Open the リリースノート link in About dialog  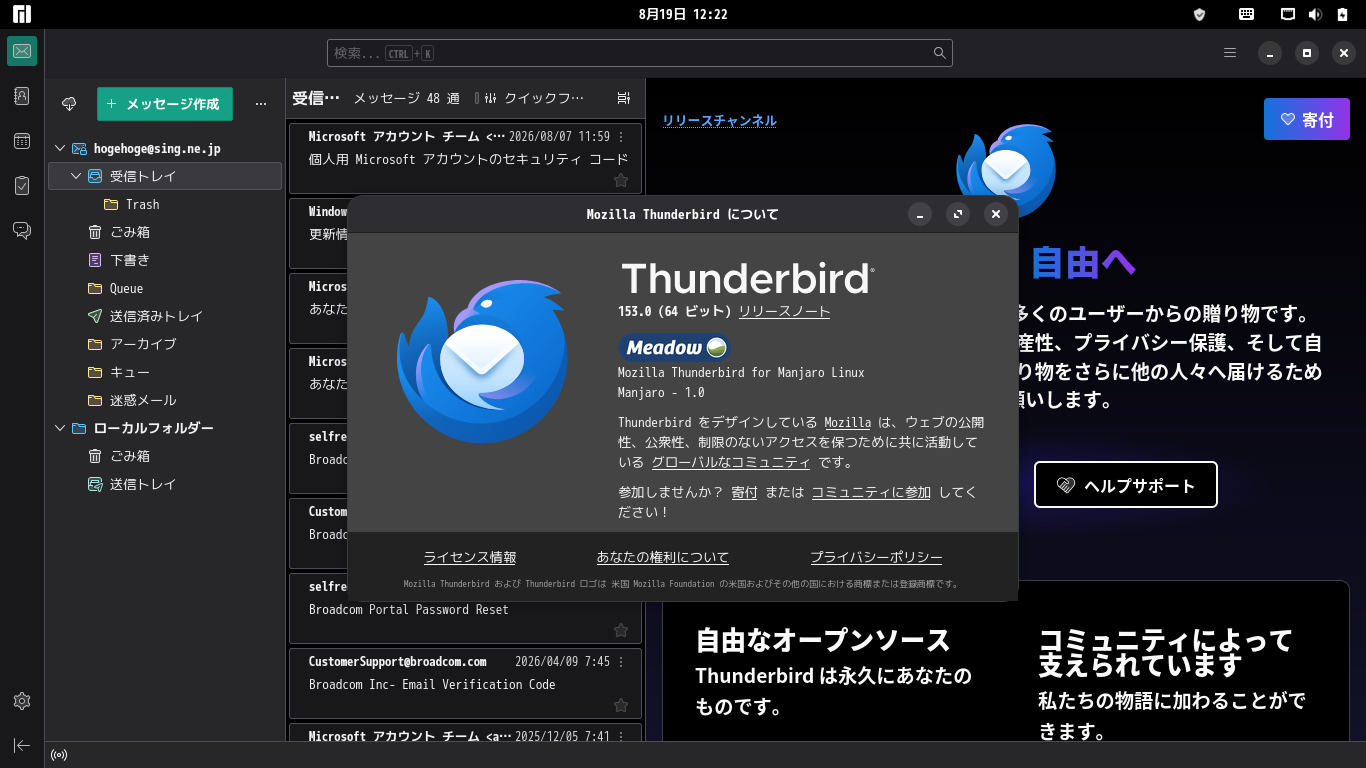click(x=784, y=311)
